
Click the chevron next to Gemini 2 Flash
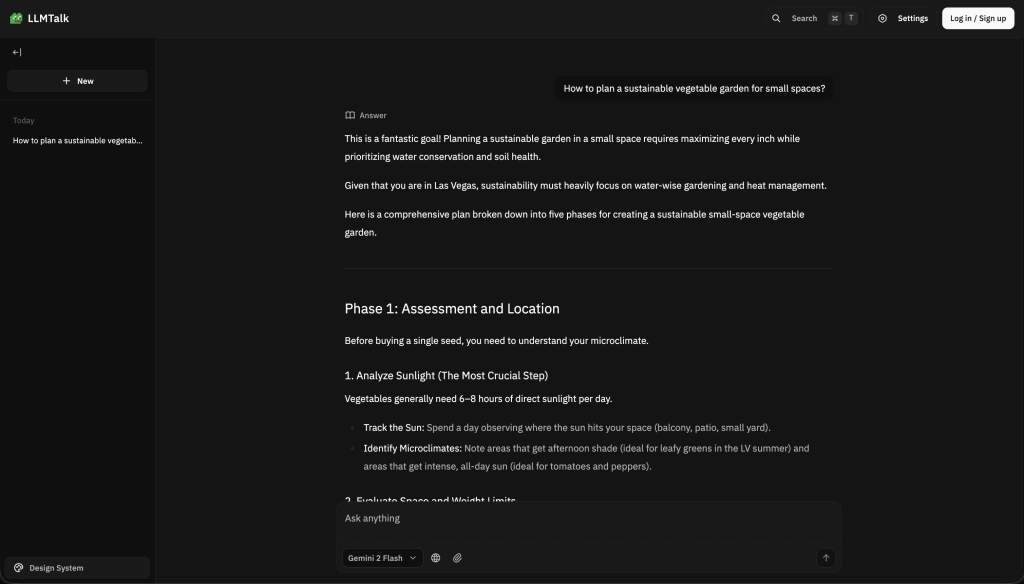click(x=412, y=558)
